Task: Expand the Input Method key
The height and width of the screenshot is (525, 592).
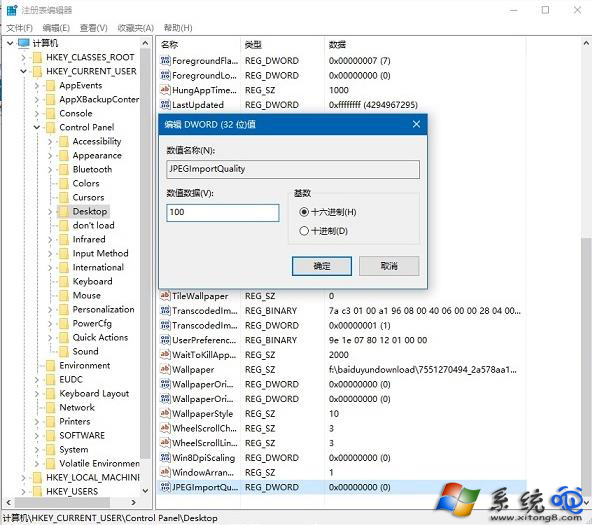Action: 50,254
